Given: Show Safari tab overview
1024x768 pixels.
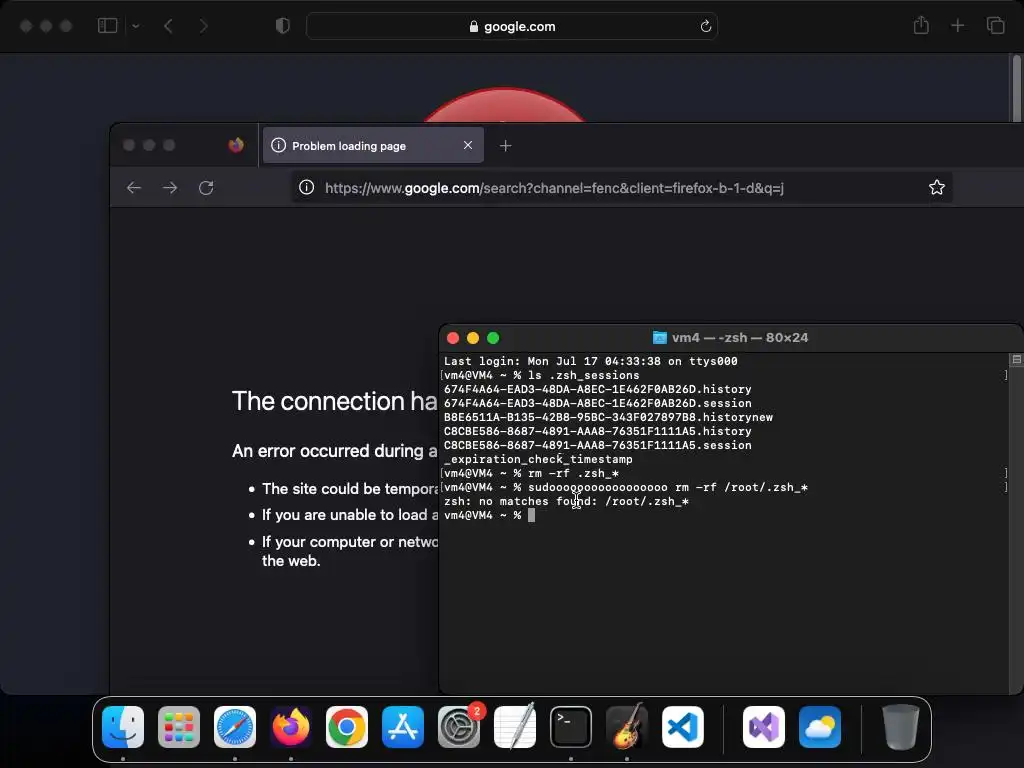Looking at the screenshot, I should (x=995, y=25).
